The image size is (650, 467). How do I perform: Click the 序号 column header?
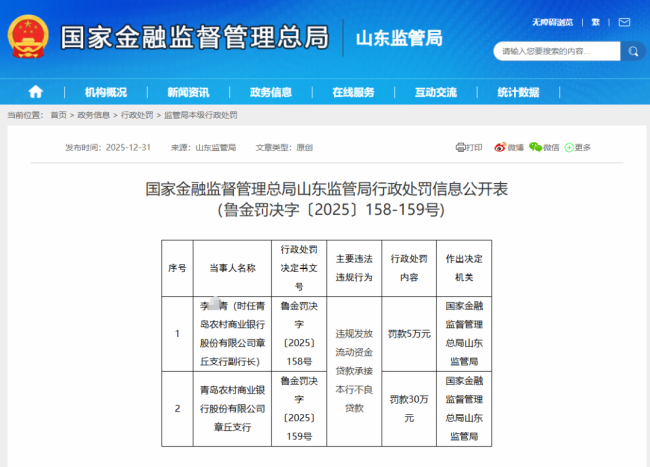click(177, 268)
